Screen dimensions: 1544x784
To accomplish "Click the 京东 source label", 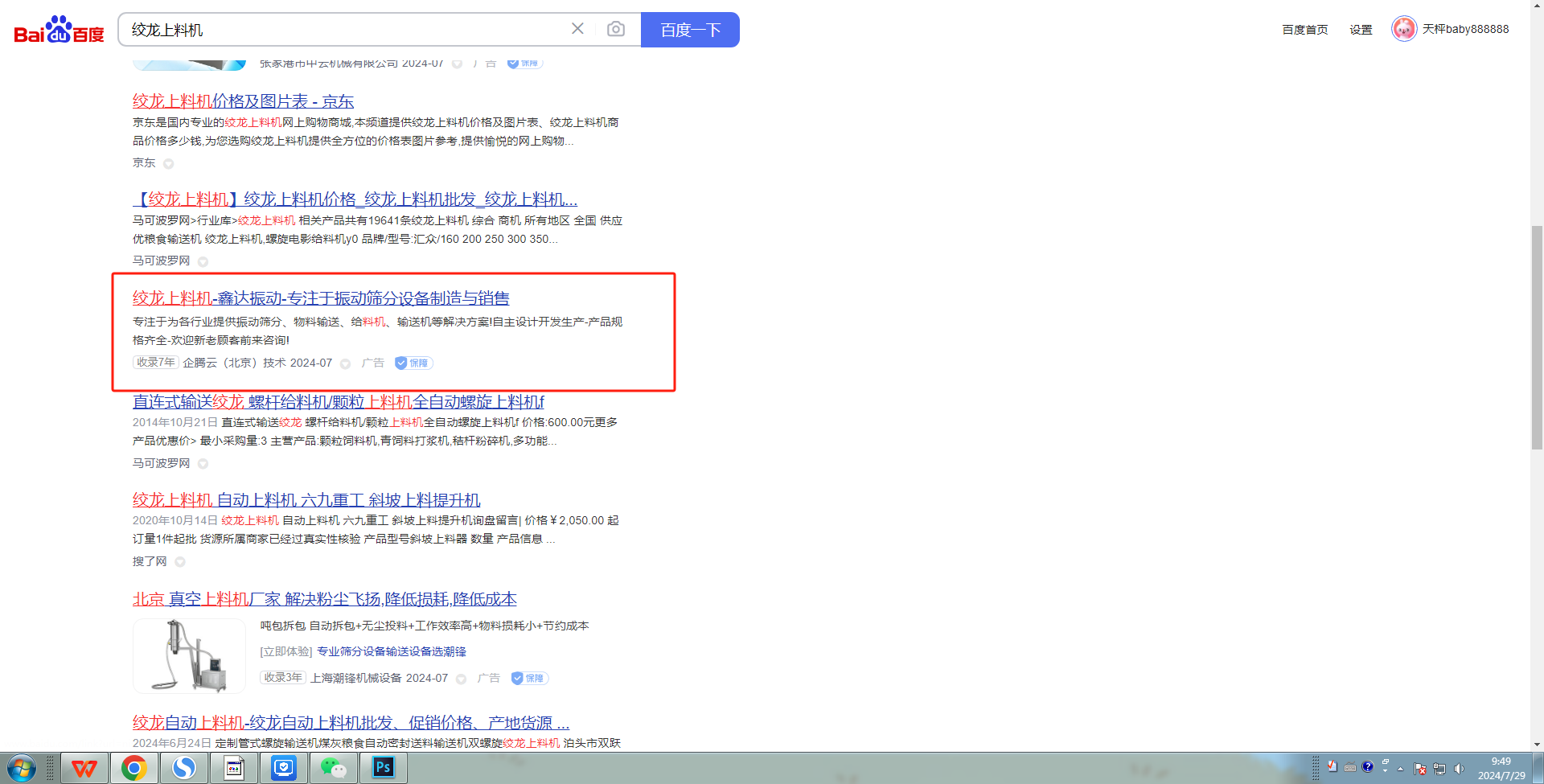I will coord(144,162).
